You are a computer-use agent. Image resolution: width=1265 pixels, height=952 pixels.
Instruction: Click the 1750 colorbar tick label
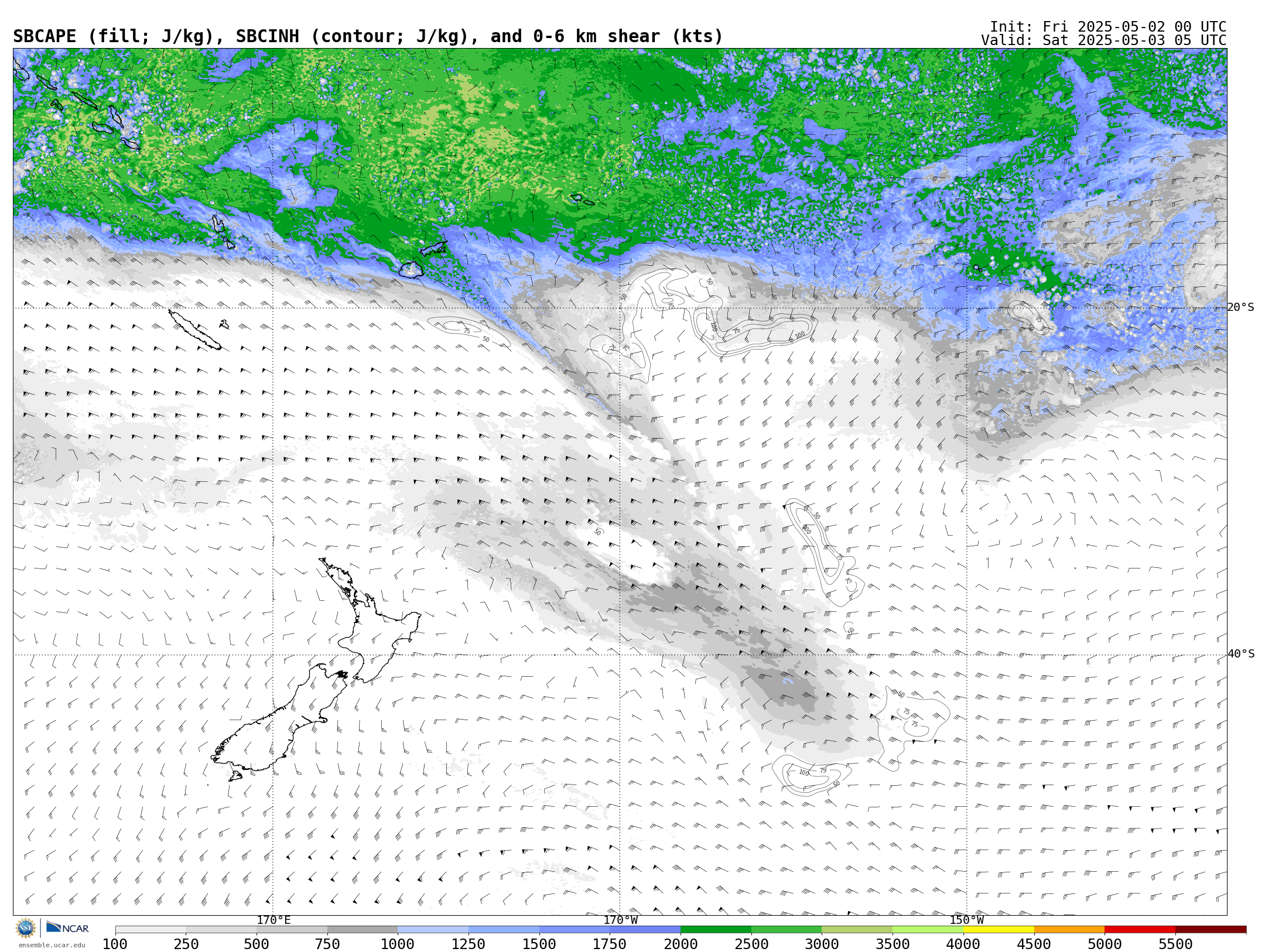coord(610,944)
